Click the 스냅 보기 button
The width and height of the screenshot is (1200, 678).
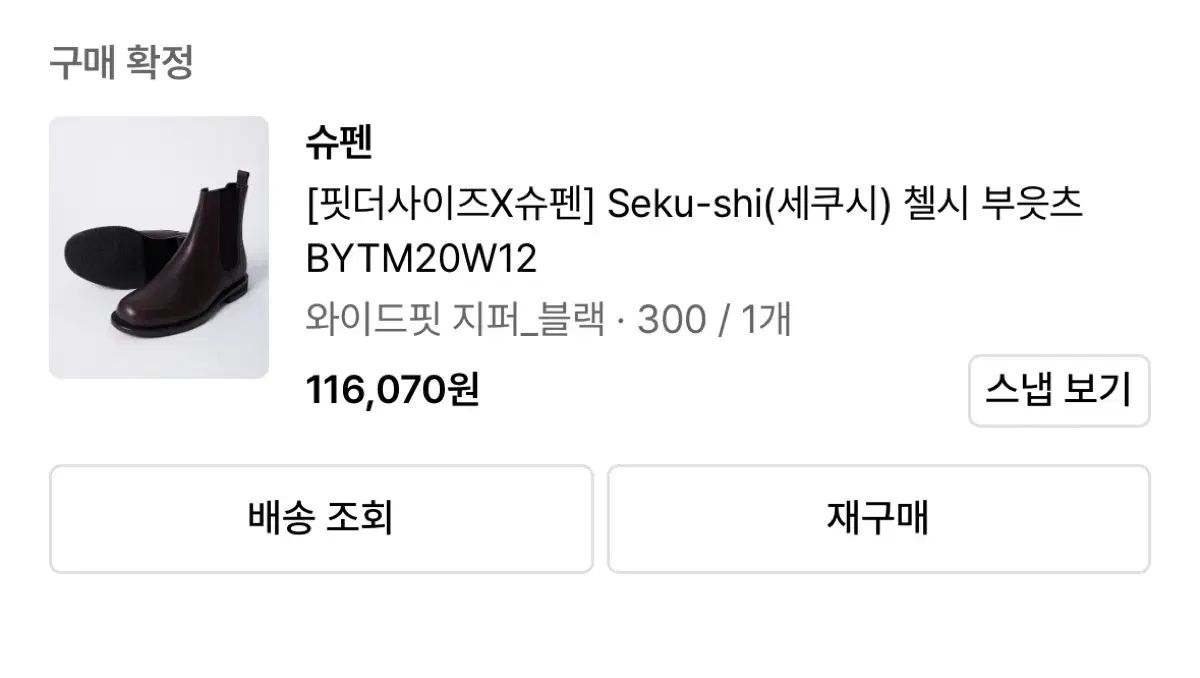[1059, 390]
